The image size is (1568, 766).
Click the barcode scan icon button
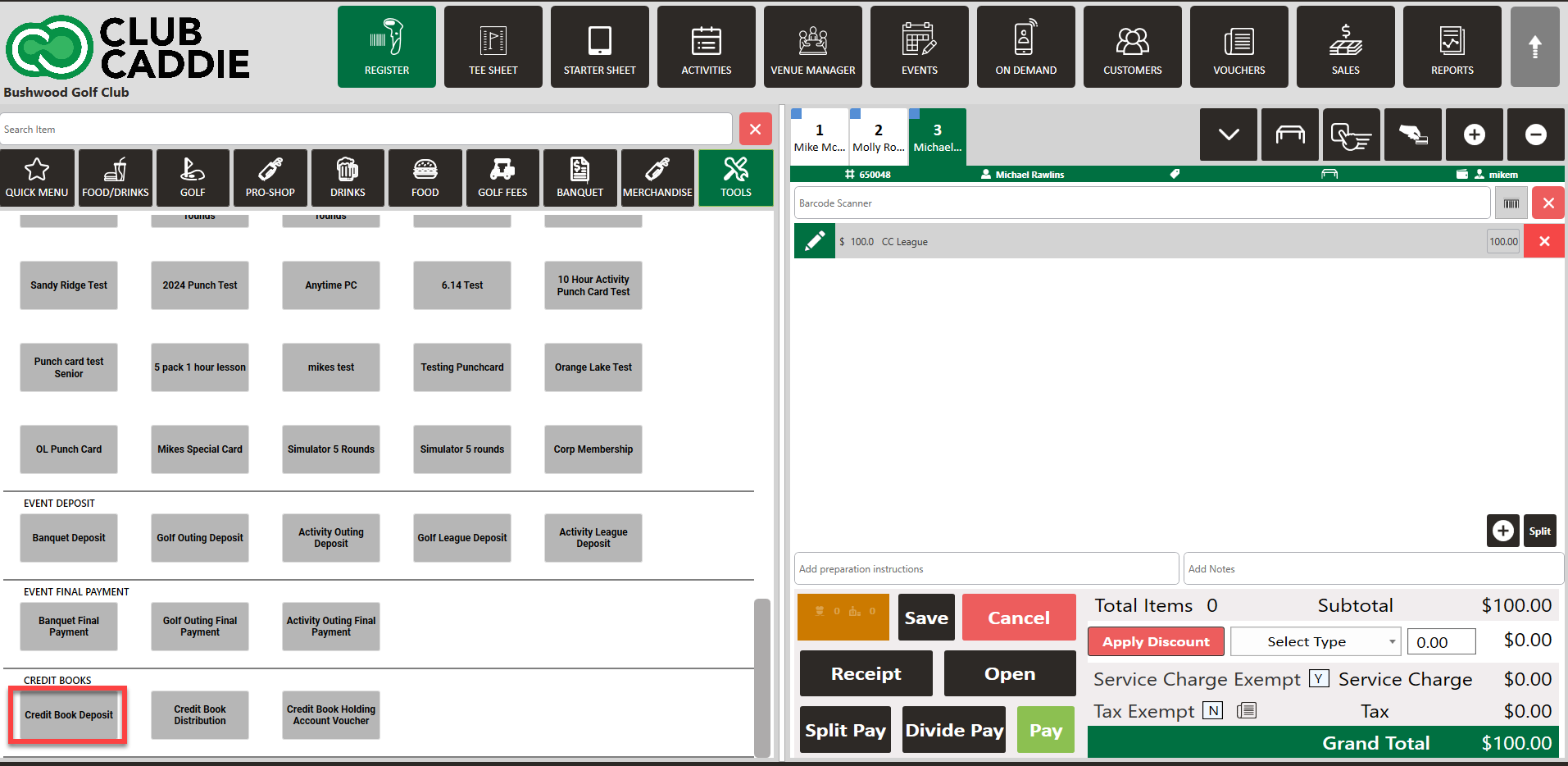point(1511,203)
